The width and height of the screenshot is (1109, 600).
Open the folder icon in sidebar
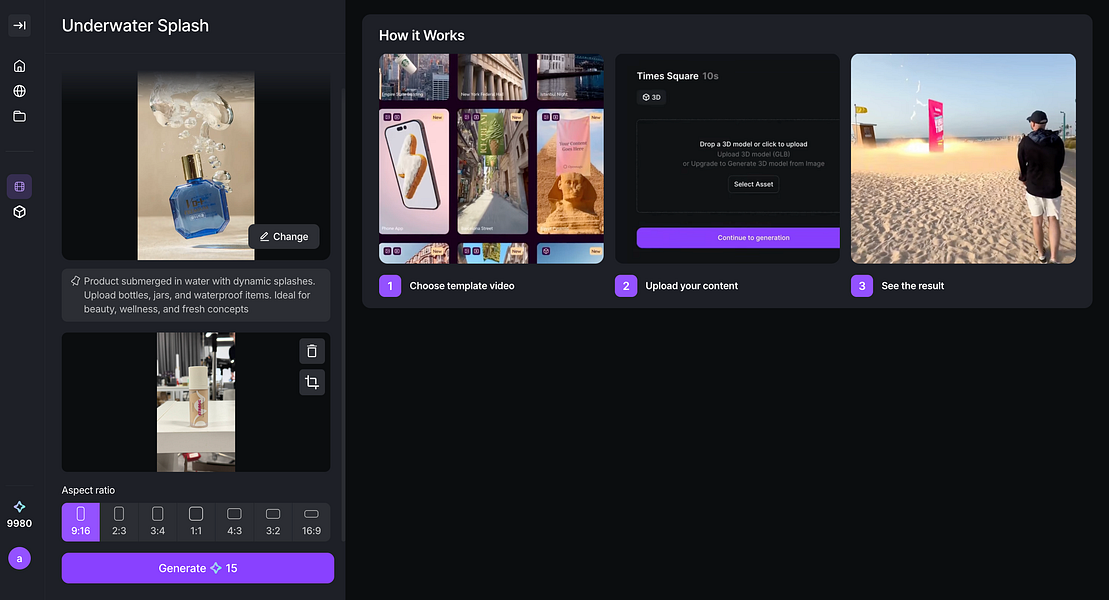pos(19,116)
